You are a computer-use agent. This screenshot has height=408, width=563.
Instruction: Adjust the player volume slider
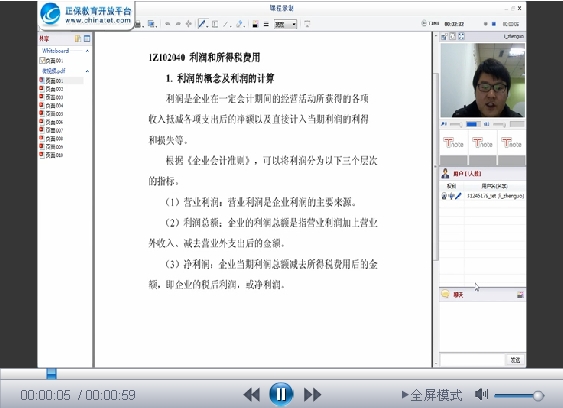519,395
